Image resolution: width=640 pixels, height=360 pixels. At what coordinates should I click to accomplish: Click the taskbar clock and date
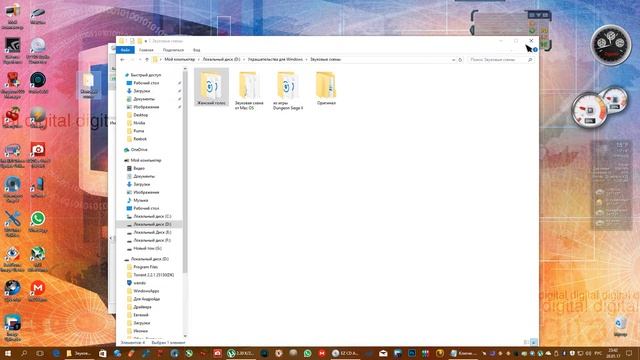pos(613,353)
